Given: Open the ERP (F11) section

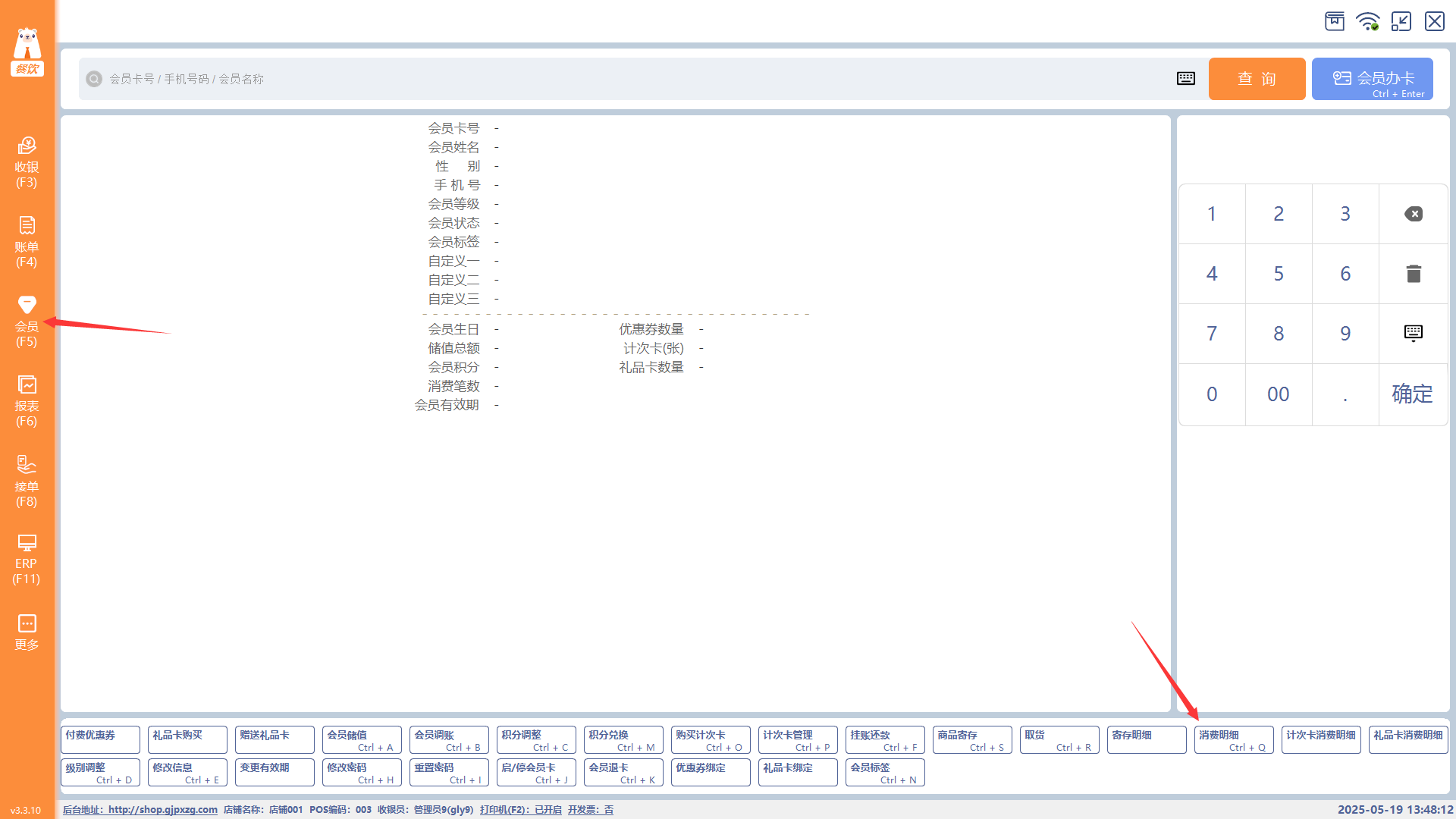Looking at the screenshot, I should pos(27,560).
